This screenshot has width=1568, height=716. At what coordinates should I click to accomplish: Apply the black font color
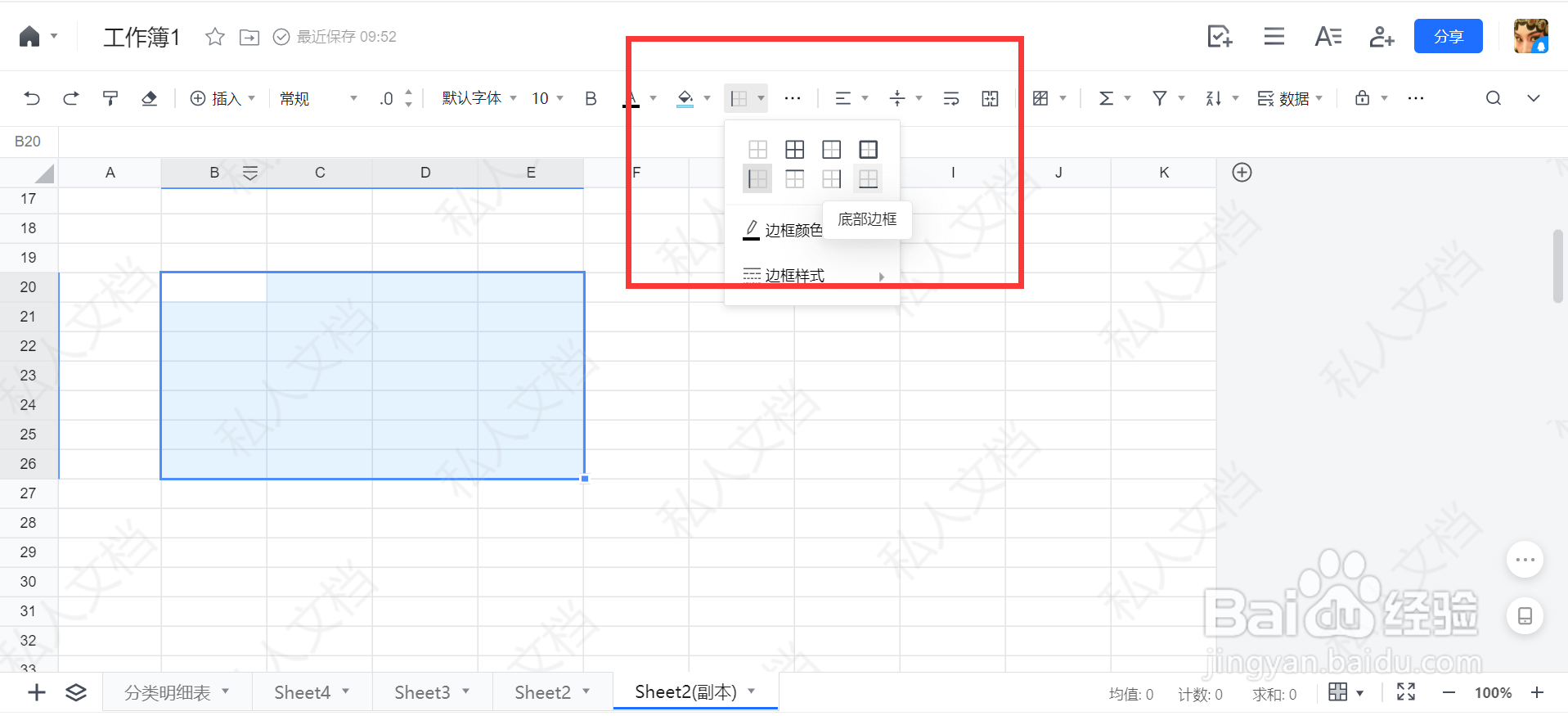click(631, 98)
